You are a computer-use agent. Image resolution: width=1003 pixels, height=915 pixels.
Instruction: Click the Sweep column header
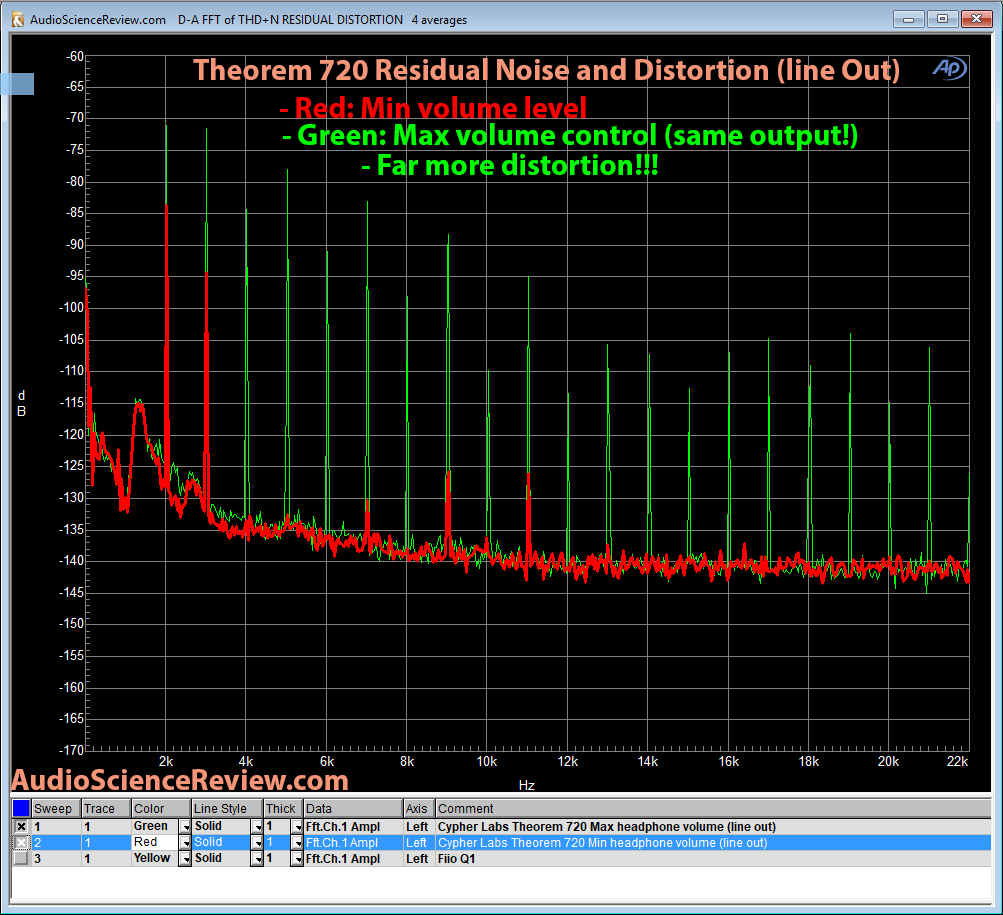(x=56, y=809)
